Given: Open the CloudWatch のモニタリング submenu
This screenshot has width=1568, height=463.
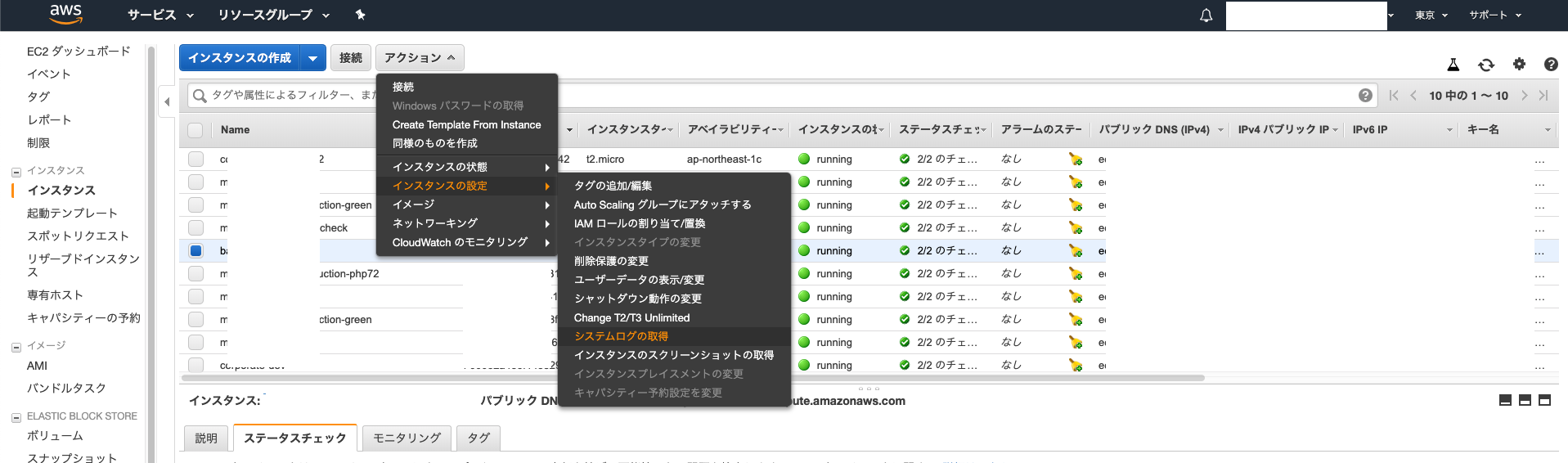Looking at the screenshot, I should coord(466,242).
